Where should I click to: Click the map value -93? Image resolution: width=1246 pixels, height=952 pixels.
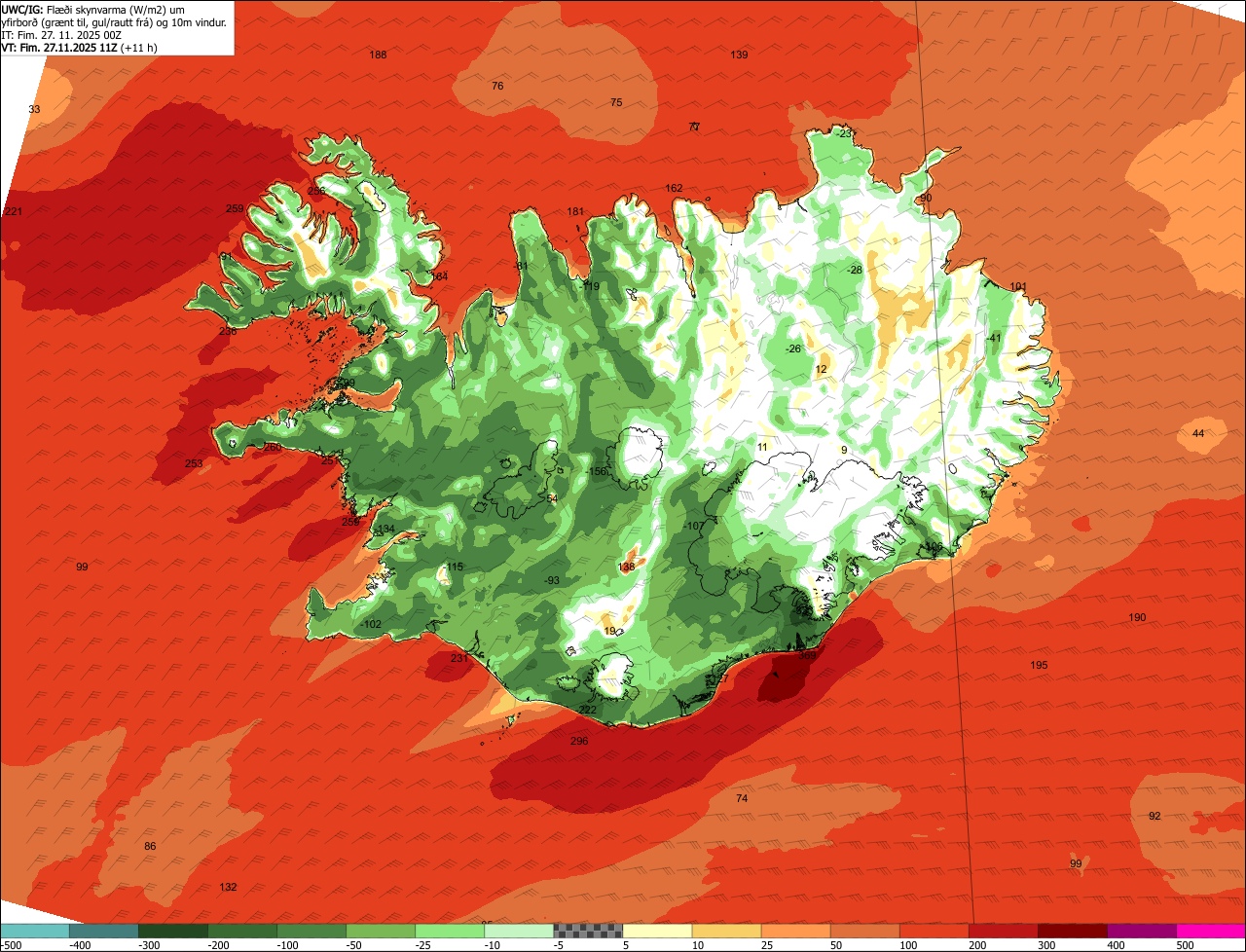point(552,580)
